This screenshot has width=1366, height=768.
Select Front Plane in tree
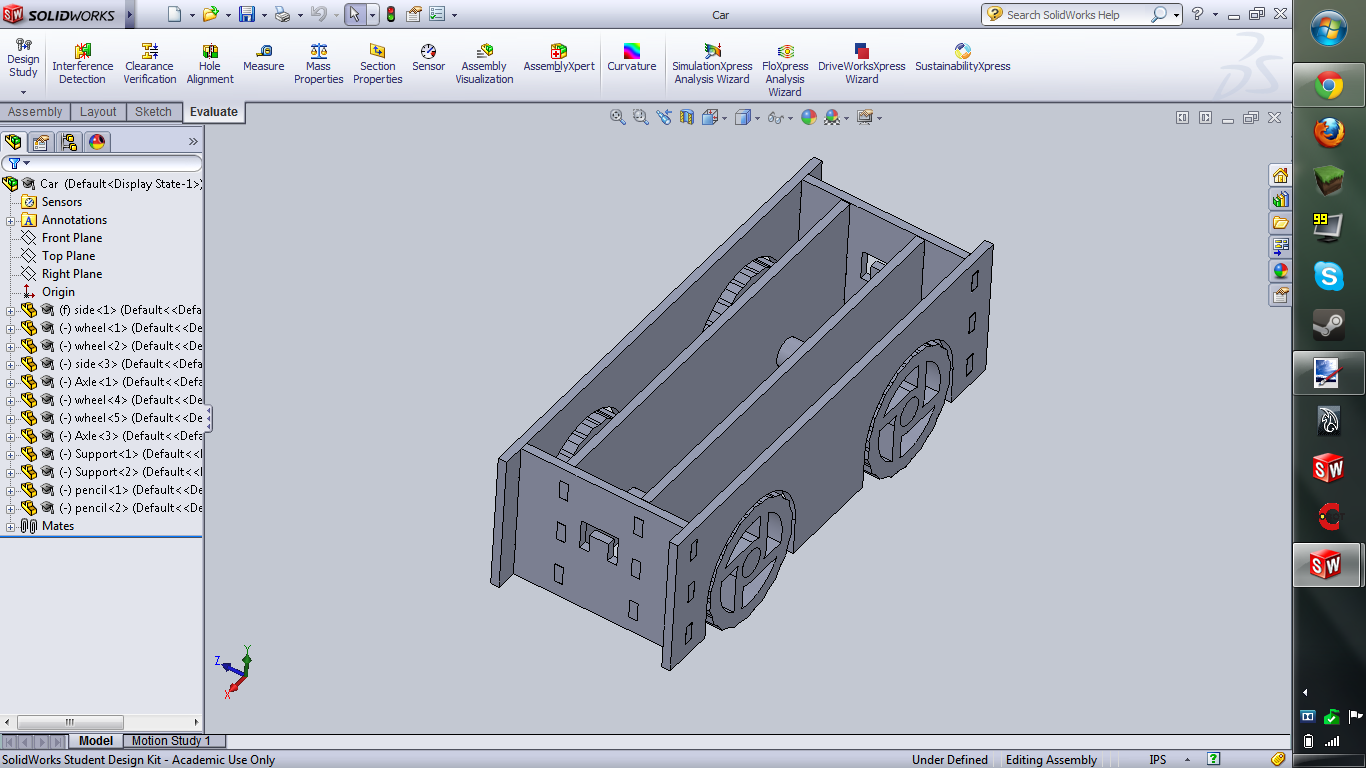point(72,238)
